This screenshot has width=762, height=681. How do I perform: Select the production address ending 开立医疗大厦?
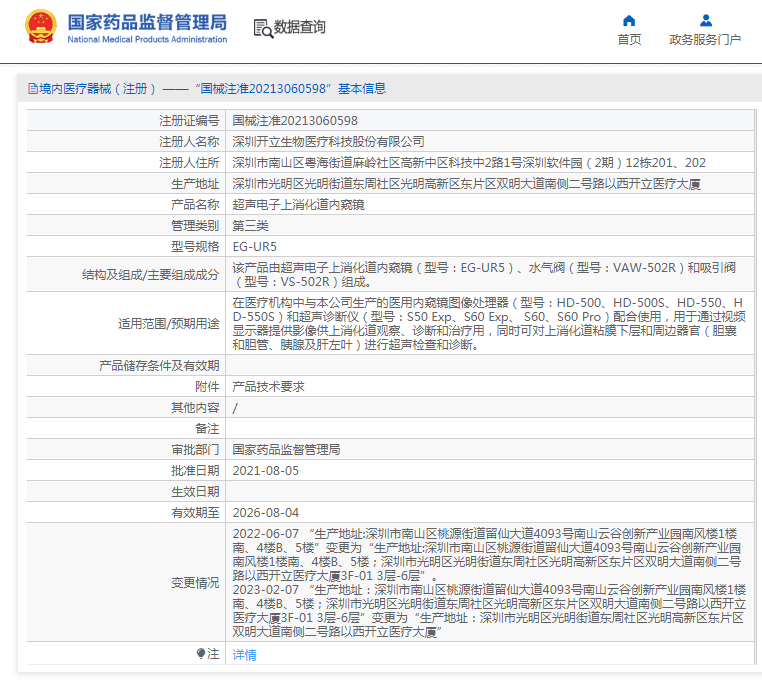[467, 183]
